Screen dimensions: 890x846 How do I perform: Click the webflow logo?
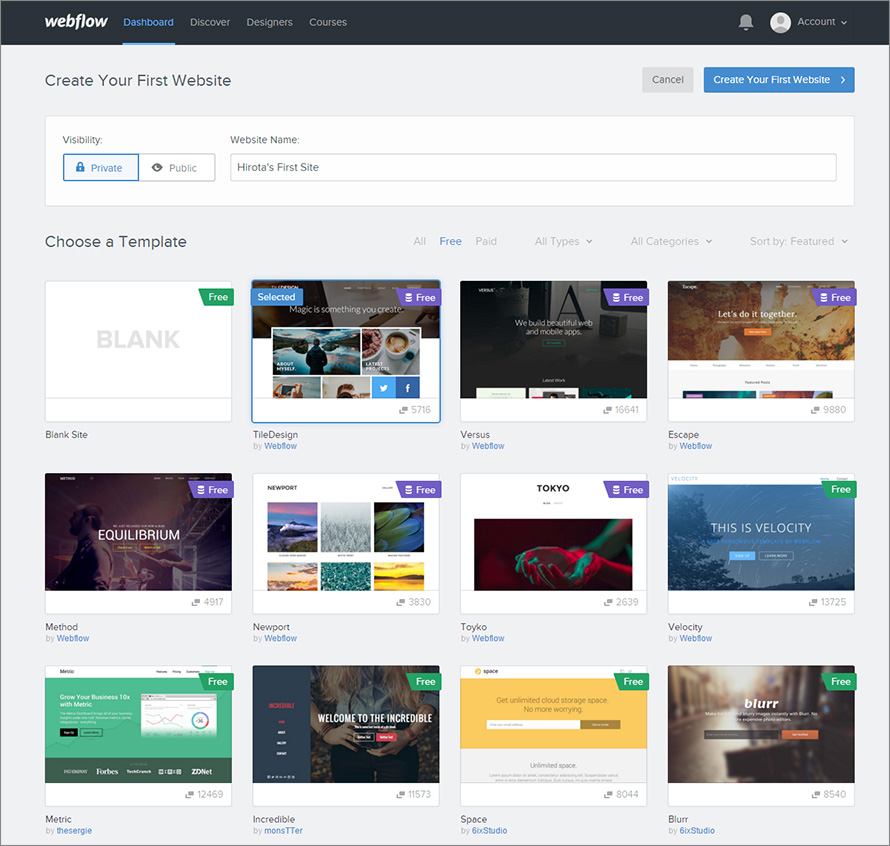76,22
